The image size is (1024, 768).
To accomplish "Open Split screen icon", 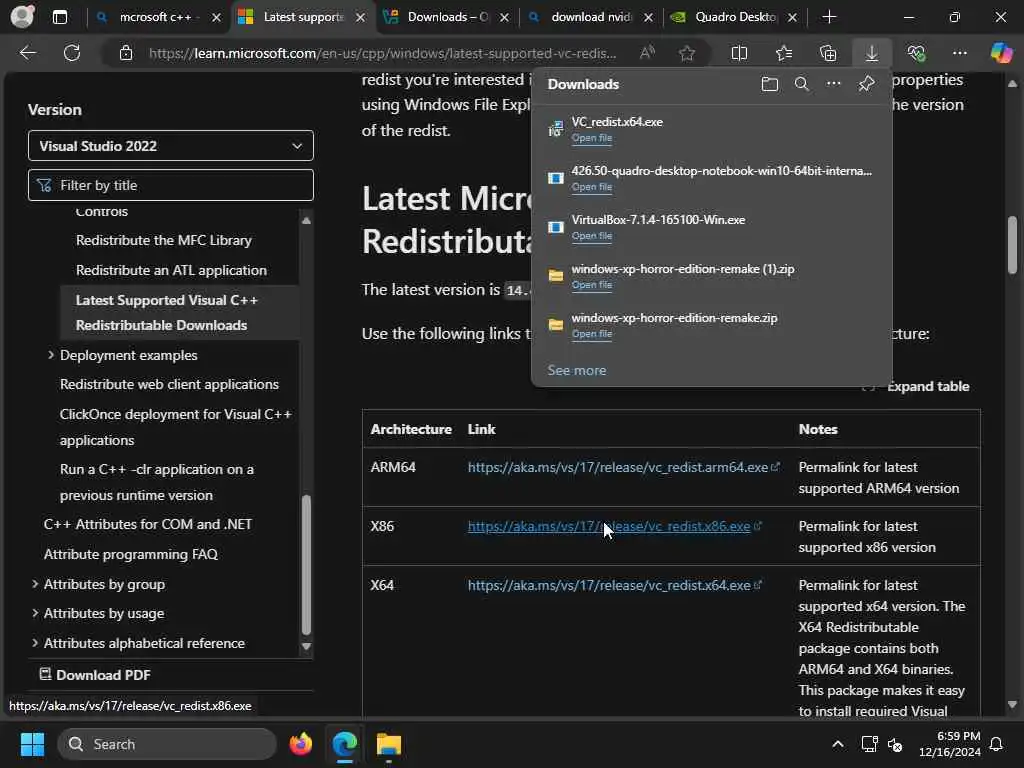I will point(739,53).
